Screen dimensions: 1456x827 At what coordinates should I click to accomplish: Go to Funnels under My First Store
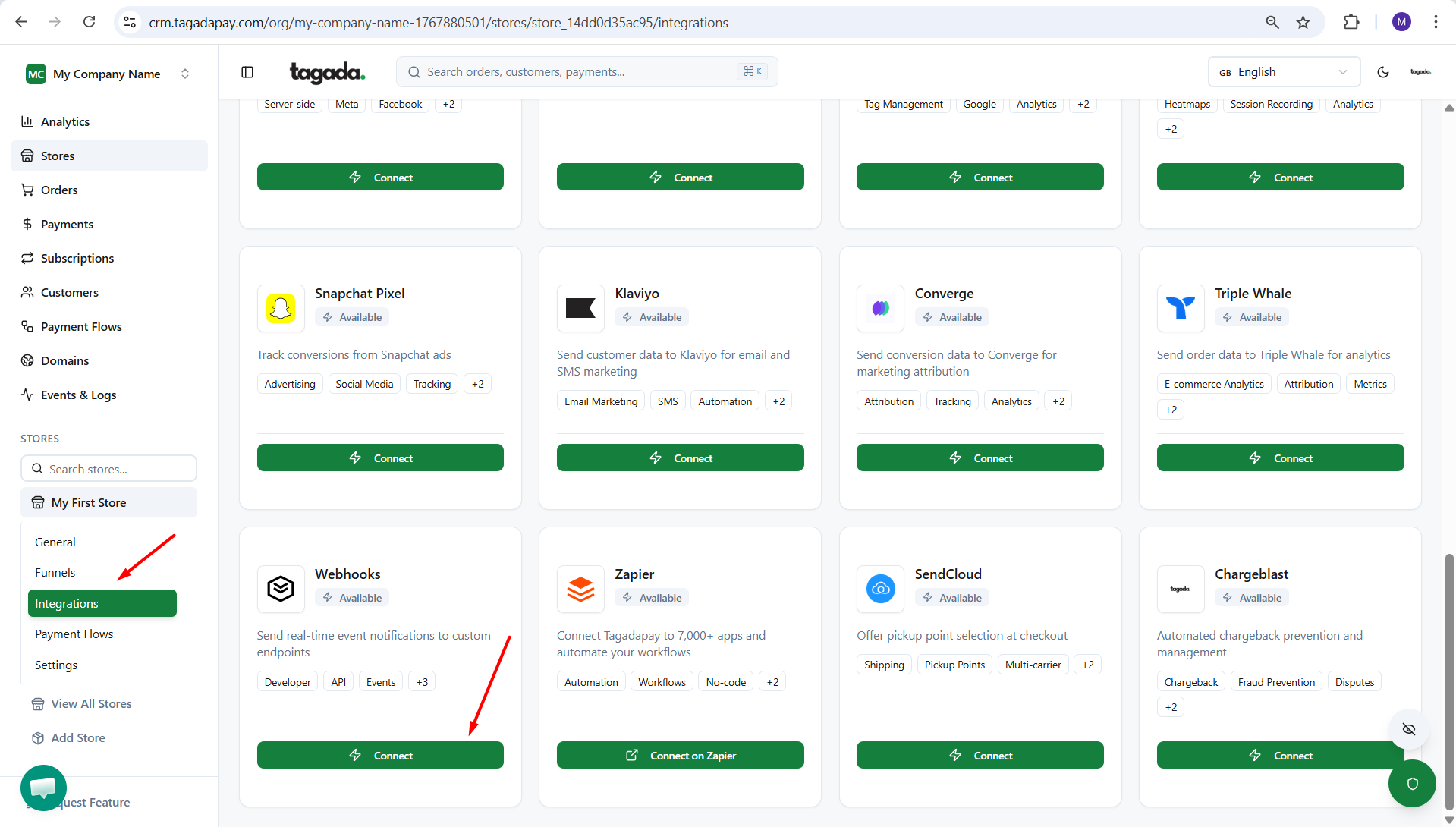point(55,572)
